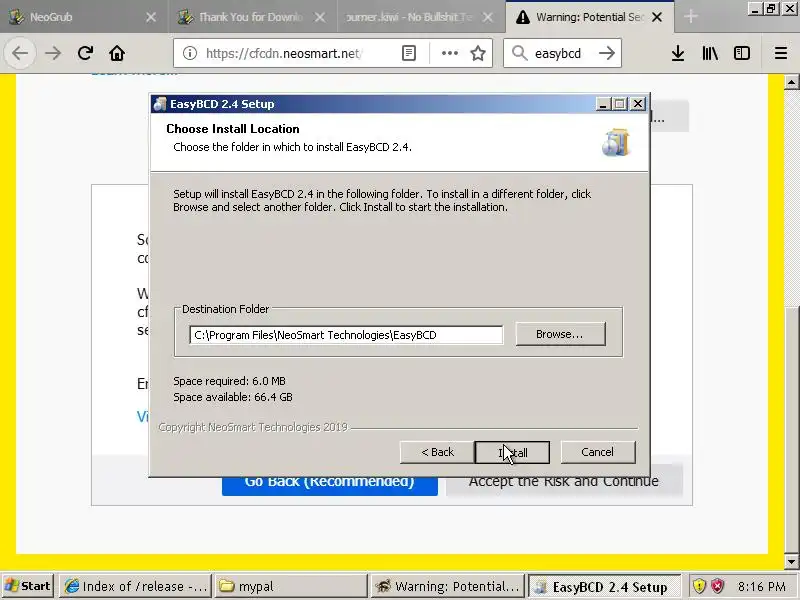This screenshot has height=600, width=800.
Task: Toggle reader view in address bar
Action: [409, 53]
